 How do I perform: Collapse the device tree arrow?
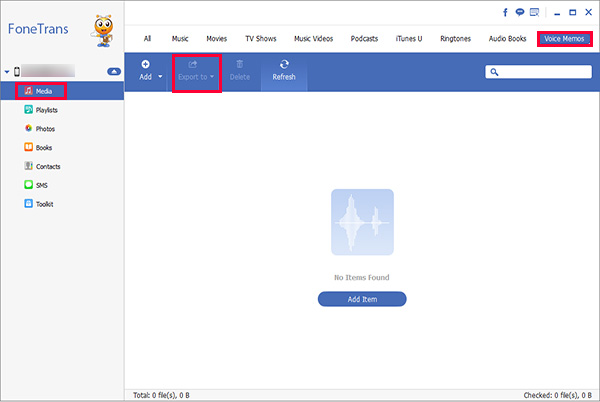7,72
